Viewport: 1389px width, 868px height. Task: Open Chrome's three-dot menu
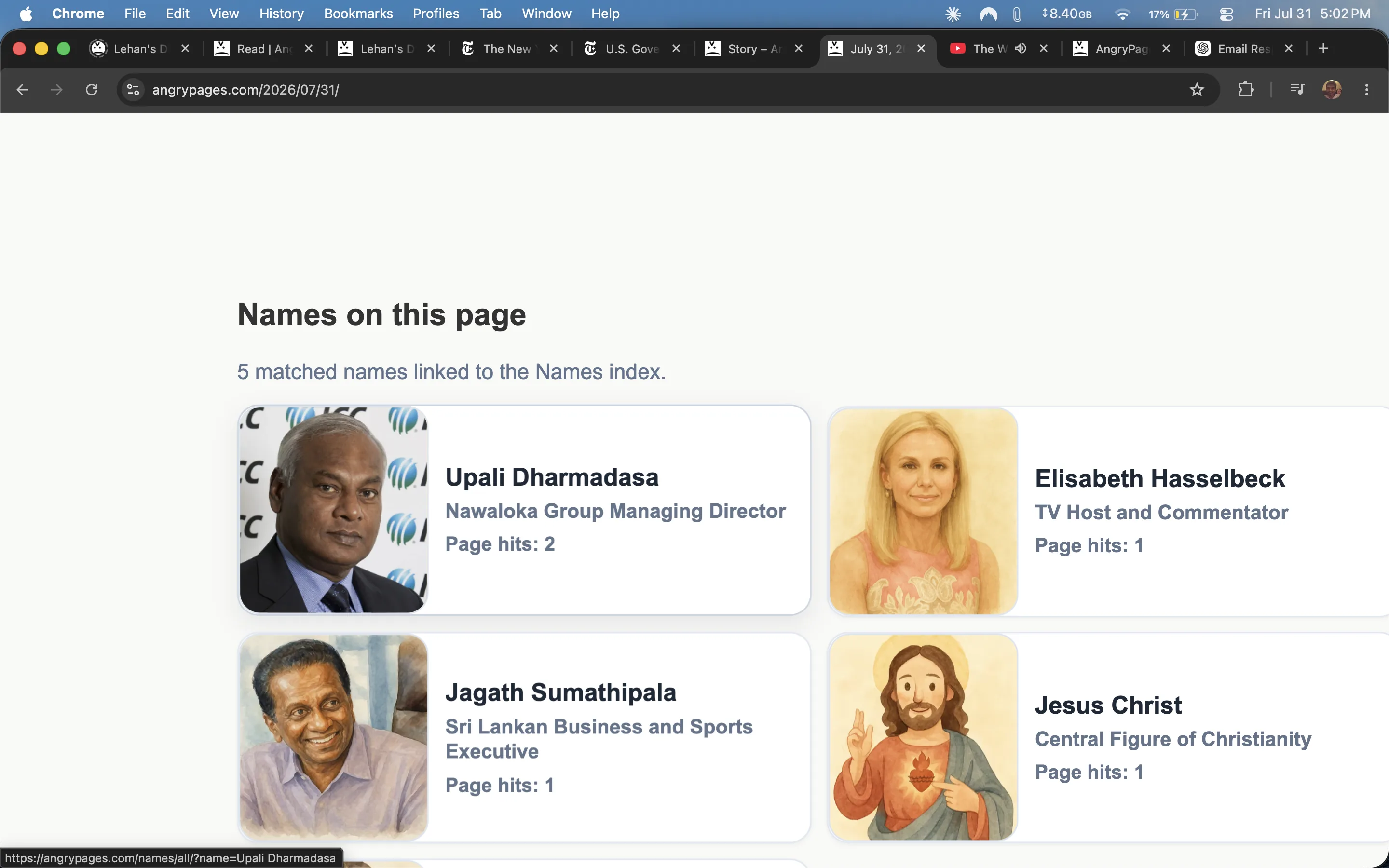(1367, 90)
